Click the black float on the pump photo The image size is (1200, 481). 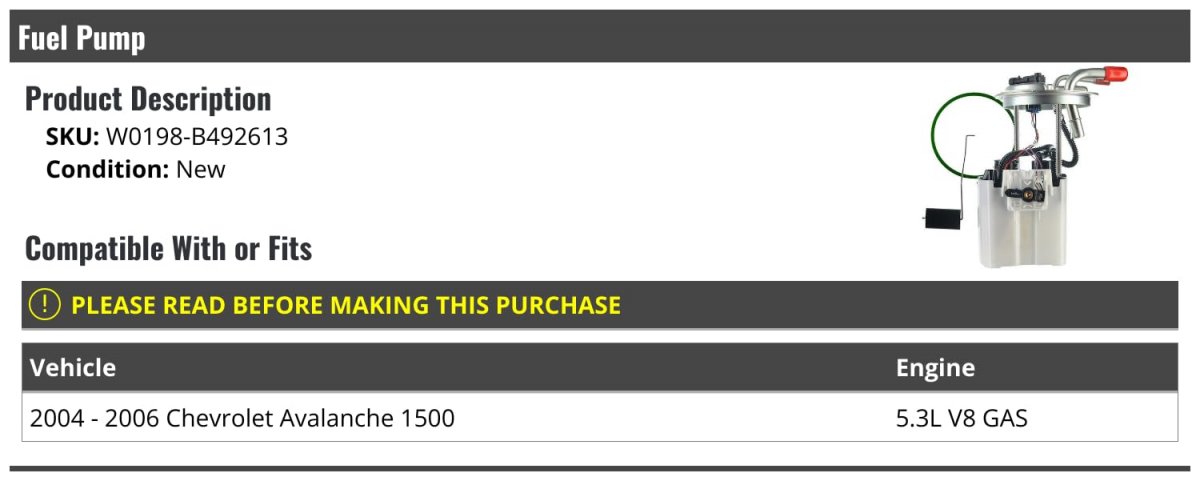pyautogui.click(x=943, y=217)
